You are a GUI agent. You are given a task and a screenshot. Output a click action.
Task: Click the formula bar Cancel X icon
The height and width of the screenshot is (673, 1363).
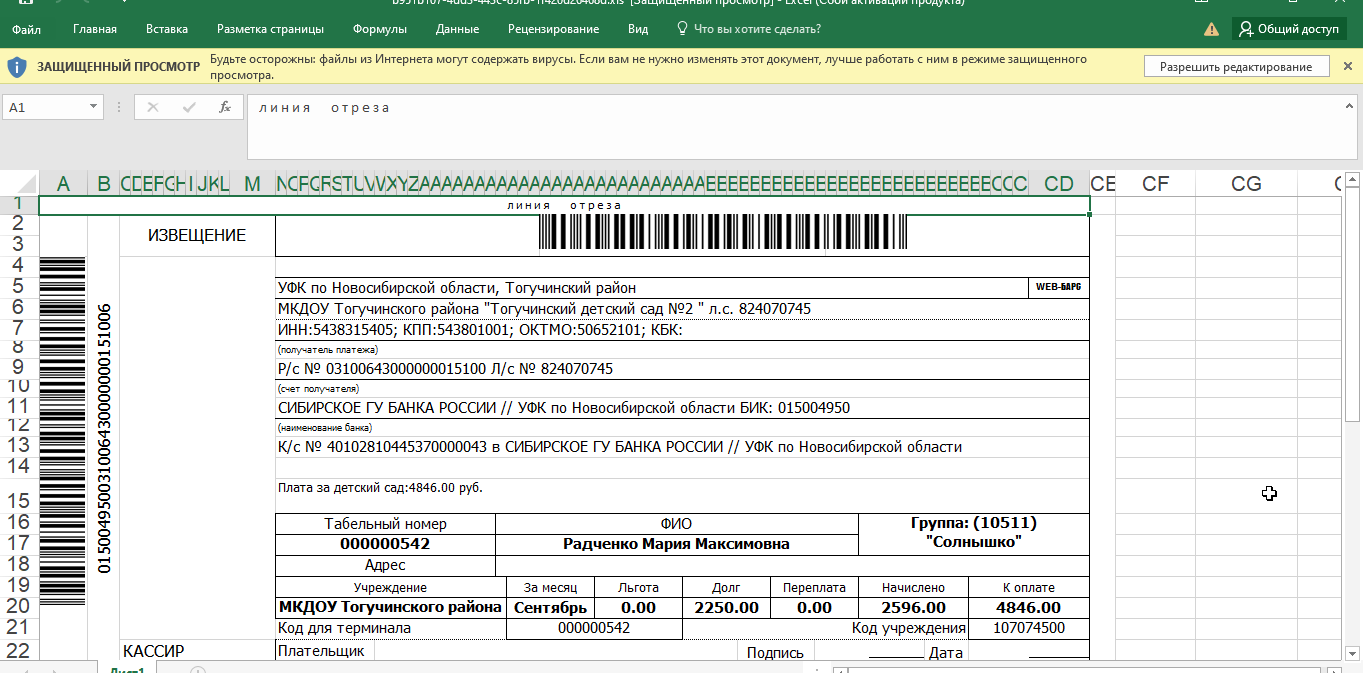click(x=153, y=107)
